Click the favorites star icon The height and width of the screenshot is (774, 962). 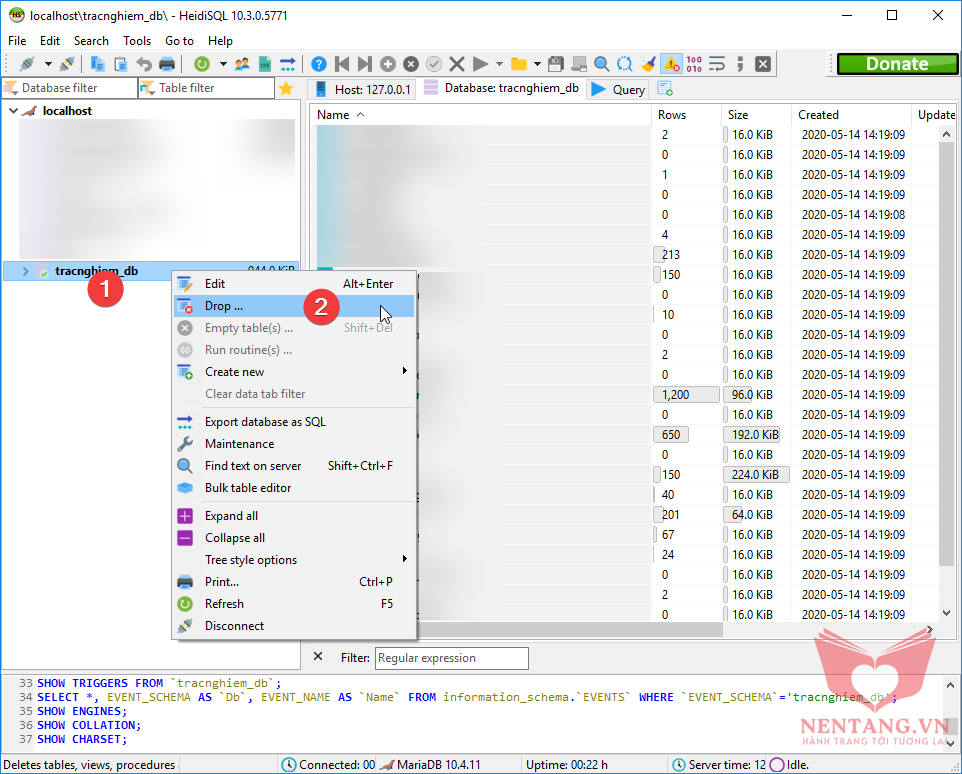pyautogui.click(x=286, y=88)
